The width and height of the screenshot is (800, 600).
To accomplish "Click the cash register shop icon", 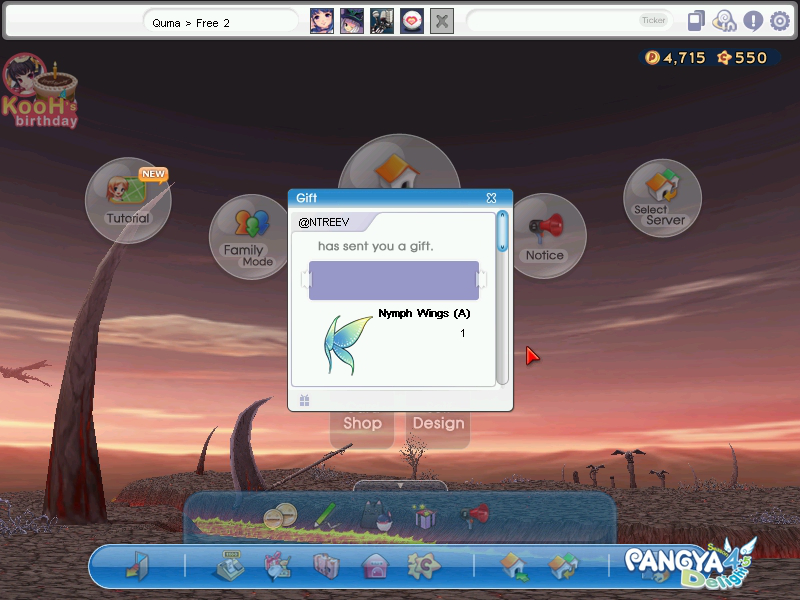I will pos(229,567).
